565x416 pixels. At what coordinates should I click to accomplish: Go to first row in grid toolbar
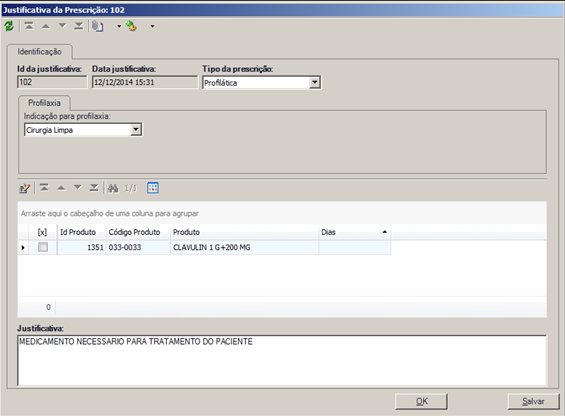tap(44, 188)
